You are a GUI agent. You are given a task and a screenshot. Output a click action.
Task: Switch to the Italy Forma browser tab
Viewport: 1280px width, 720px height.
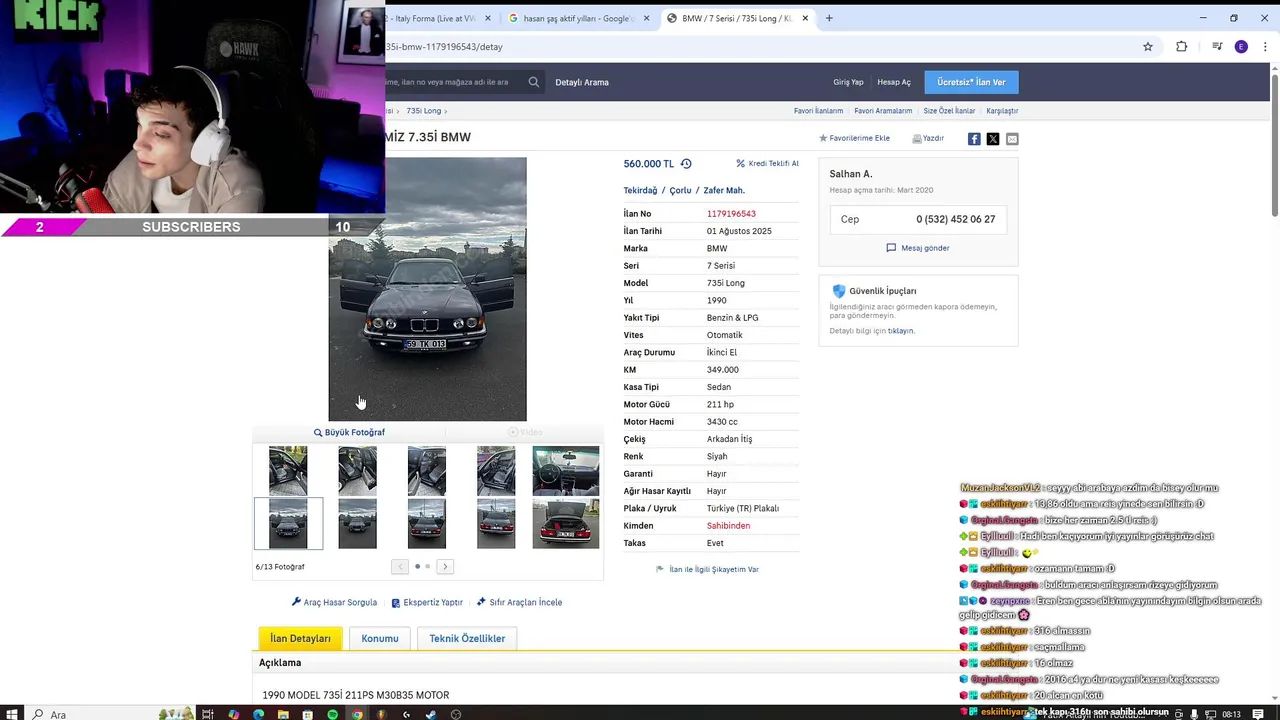(435, 18)
